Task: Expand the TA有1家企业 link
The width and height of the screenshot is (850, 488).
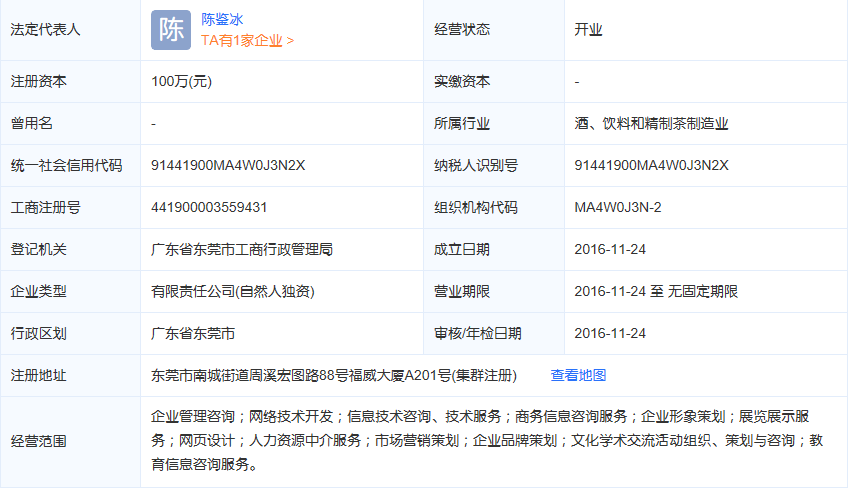Action: point(247,41)
